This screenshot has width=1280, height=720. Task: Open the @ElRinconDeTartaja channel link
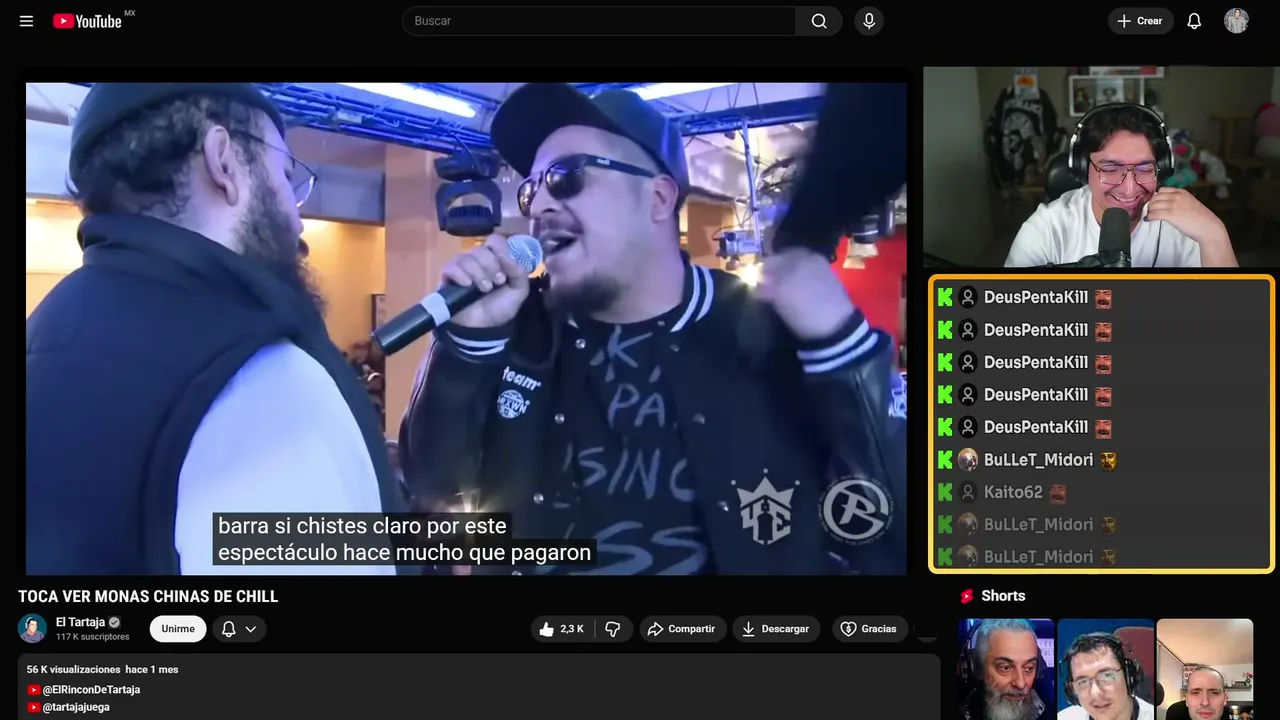91,690
